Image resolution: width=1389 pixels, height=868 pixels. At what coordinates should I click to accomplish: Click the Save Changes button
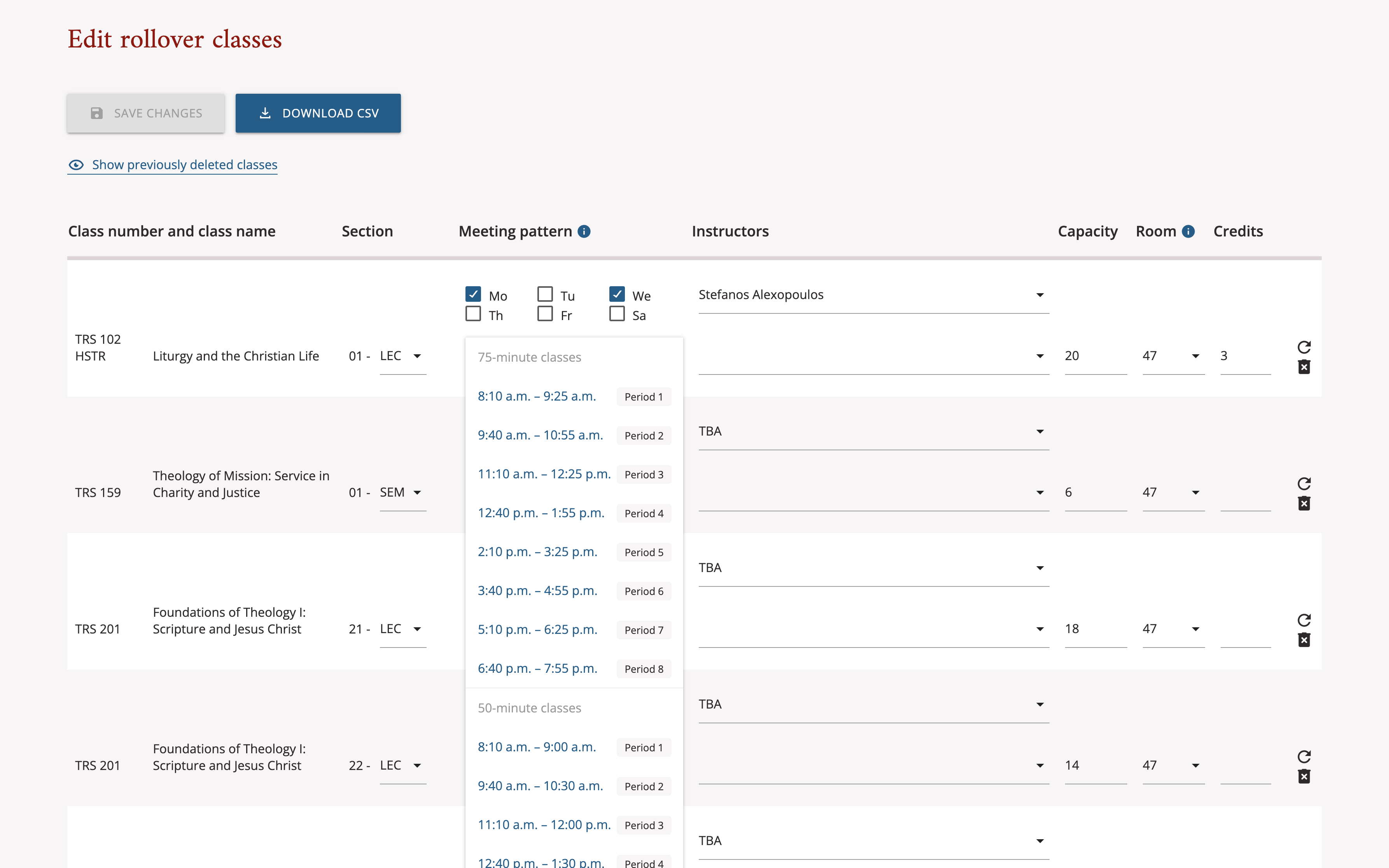coord(146,113)
